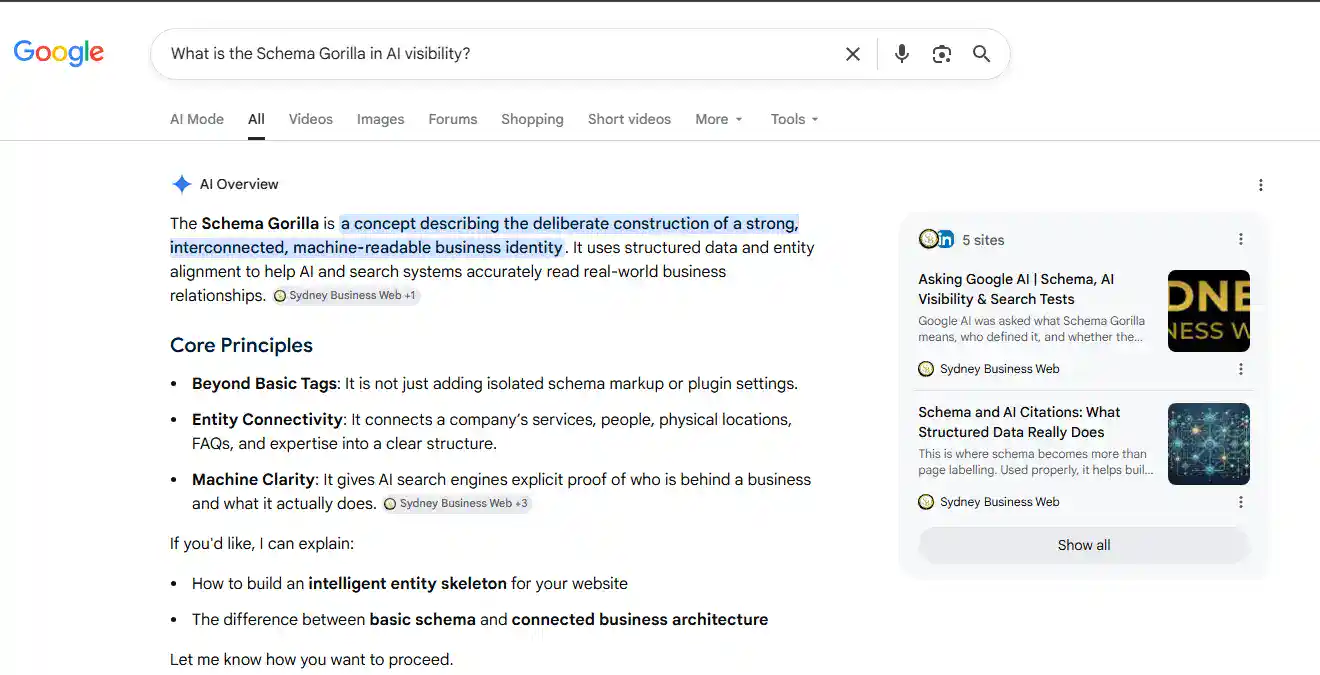
Task: Expand the Tools dropdown
Action: [x=795, y=119]
